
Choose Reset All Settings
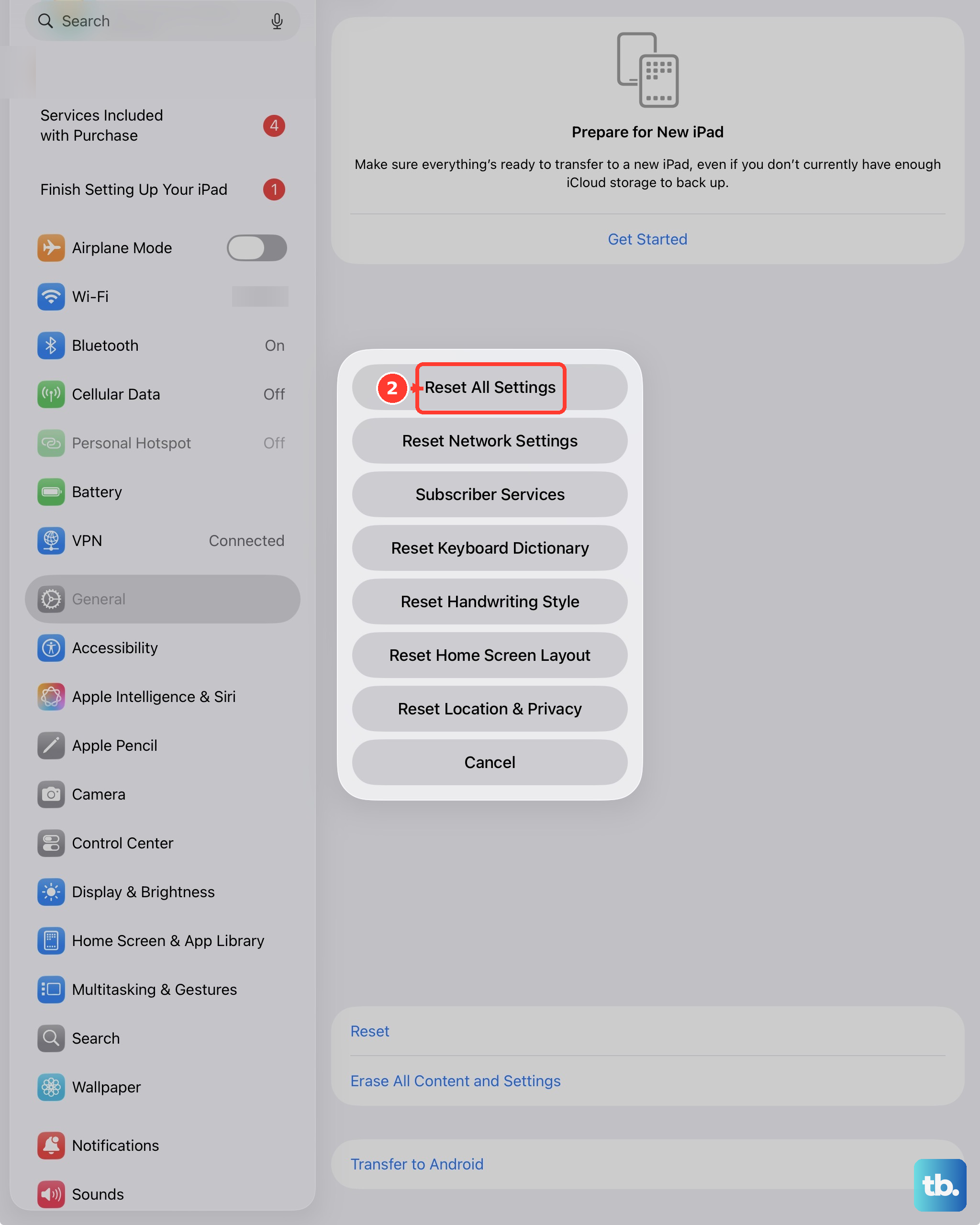pyautogui.click(x=490, y=388)
